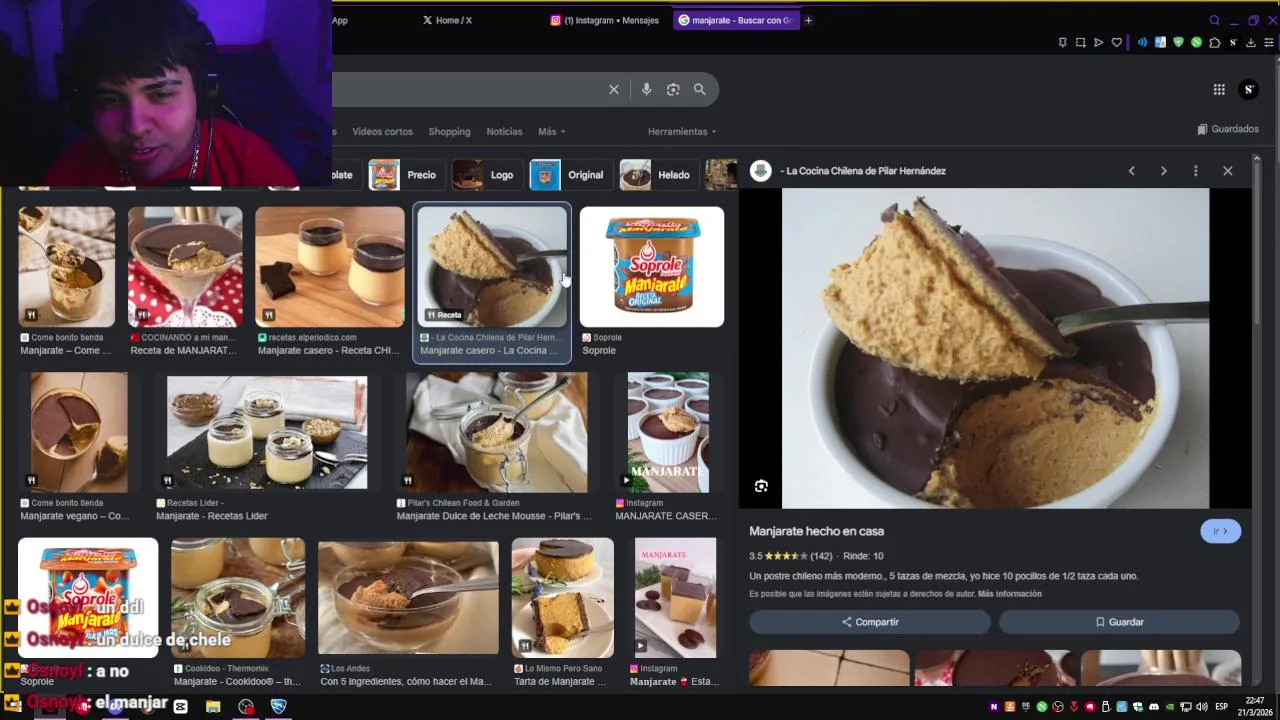Filter images by Precio chip
The width and height of the screenshot is (1280, 720).
pos(405,175)
